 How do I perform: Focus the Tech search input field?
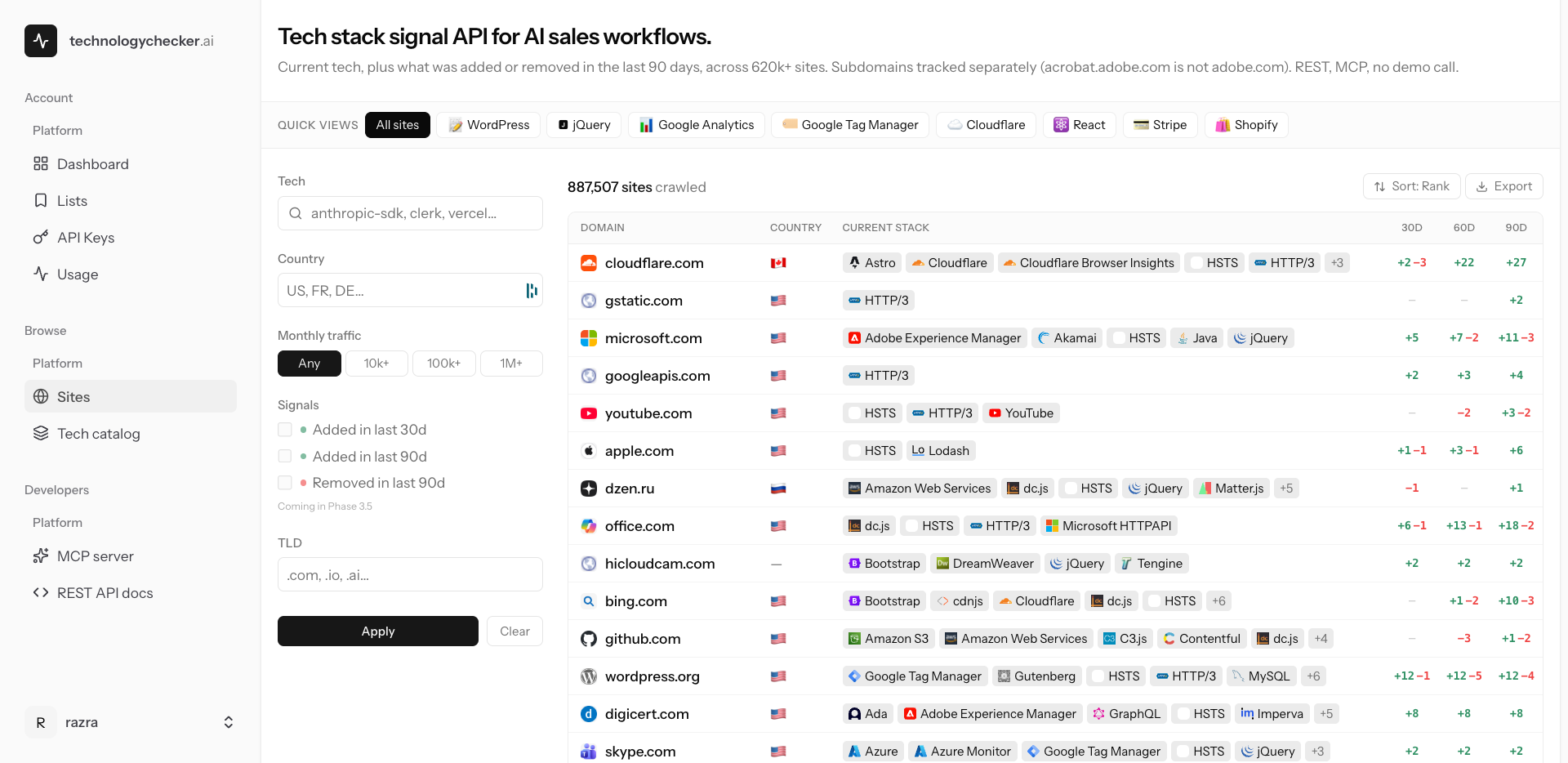click(x=410, y=213)
